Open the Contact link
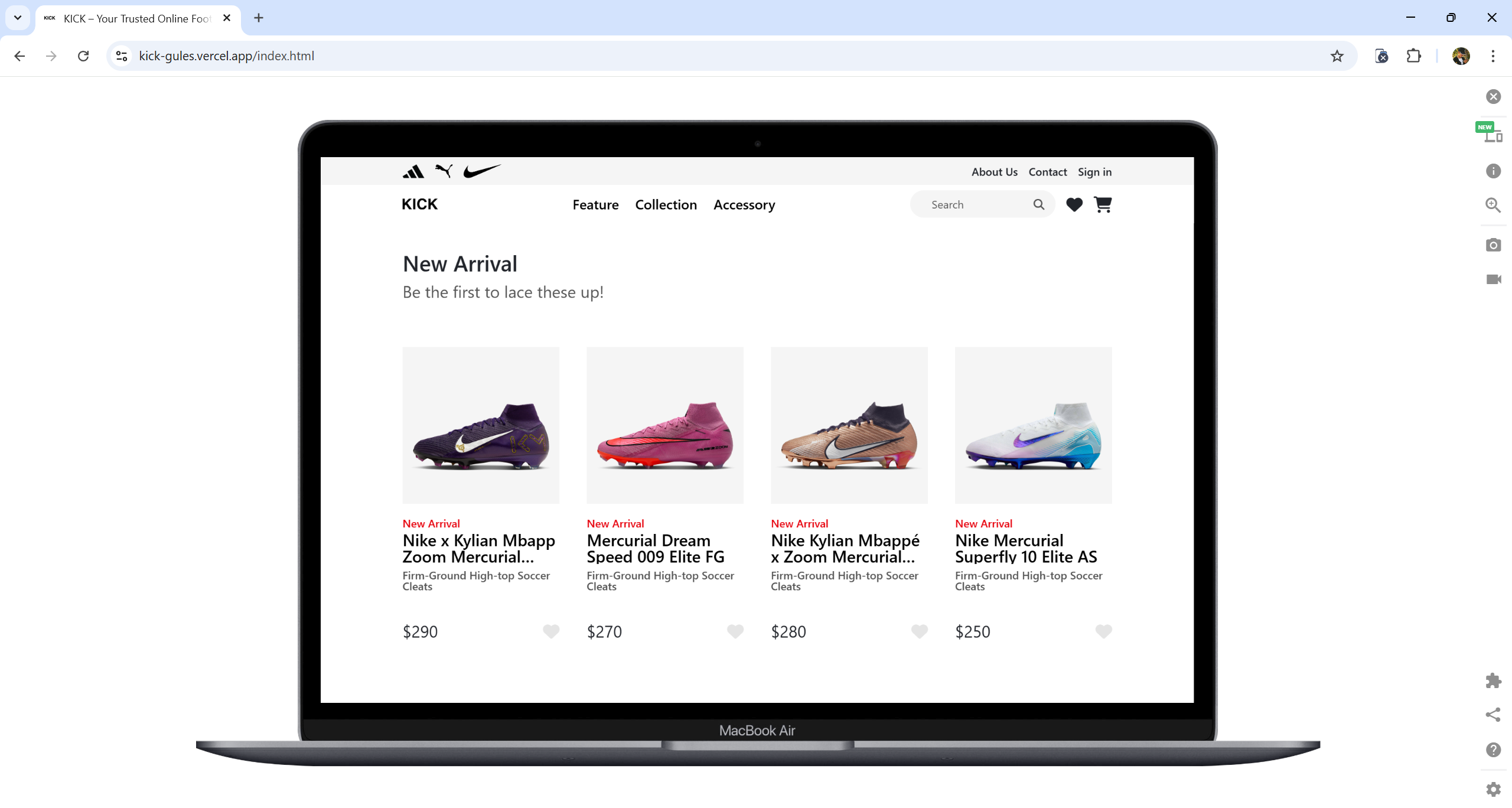Viewport: 1512px width, 808px height. [1048, 172]
